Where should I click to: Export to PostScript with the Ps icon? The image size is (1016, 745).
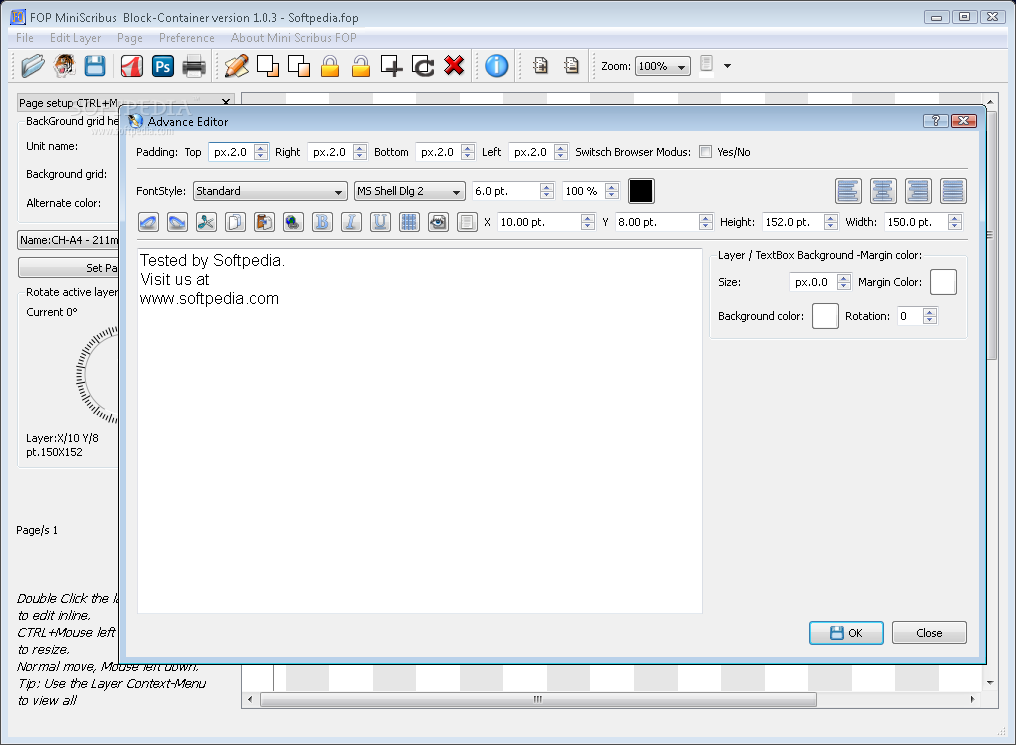[163, 66]
